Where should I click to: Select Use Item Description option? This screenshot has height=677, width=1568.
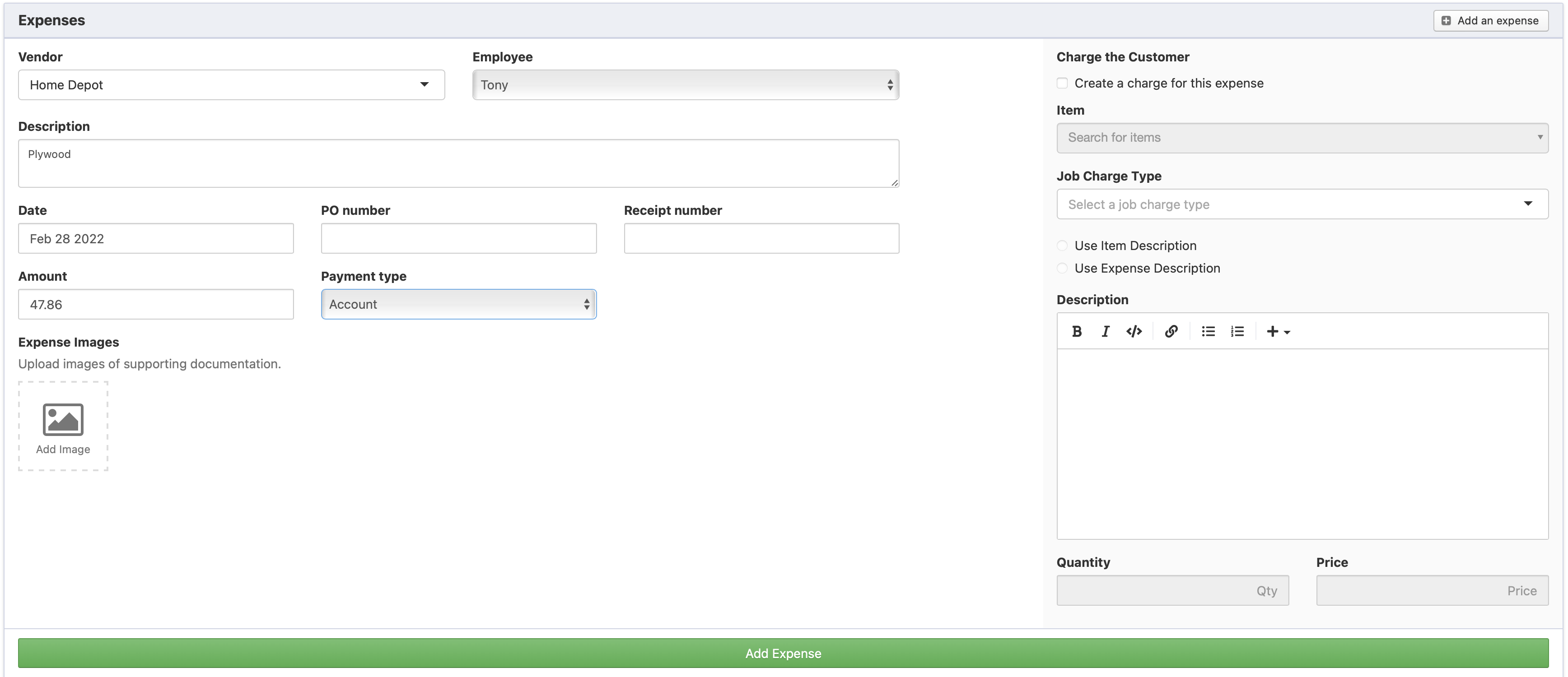1062,246
